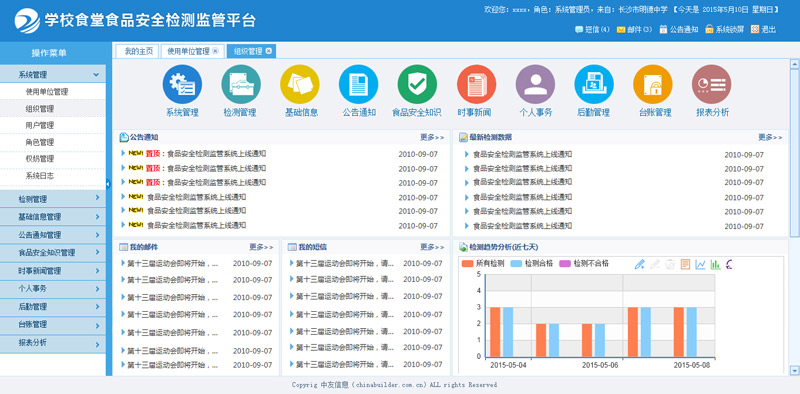Click the chart restore icon

[x=730, y=264]
